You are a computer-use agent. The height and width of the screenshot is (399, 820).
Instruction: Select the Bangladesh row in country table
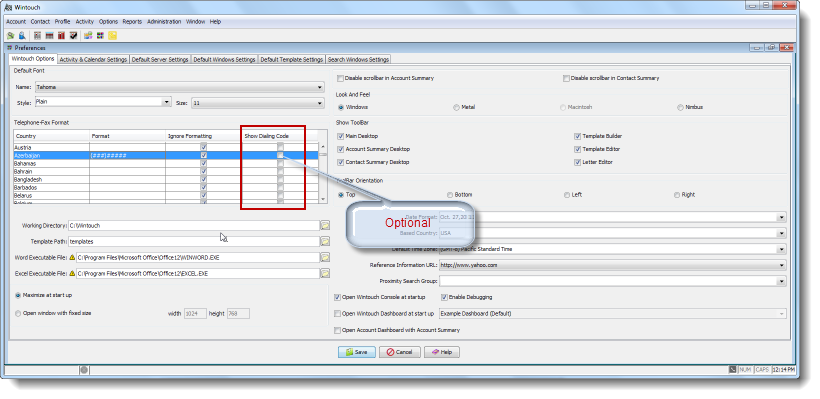click(166, 179)
